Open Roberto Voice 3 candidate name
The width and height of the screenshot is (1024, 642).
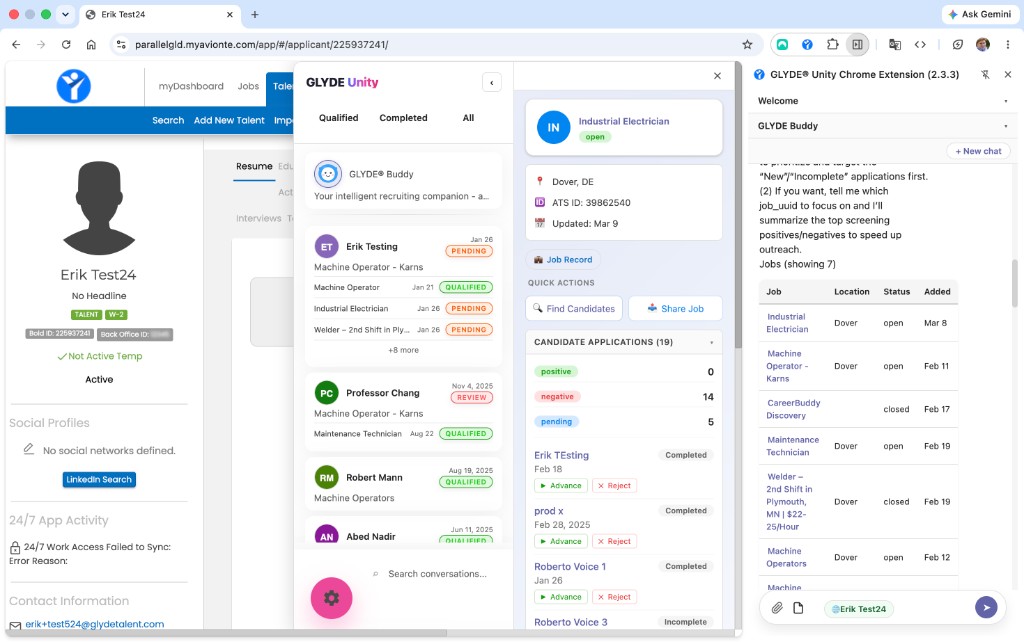tap(570, 622)
